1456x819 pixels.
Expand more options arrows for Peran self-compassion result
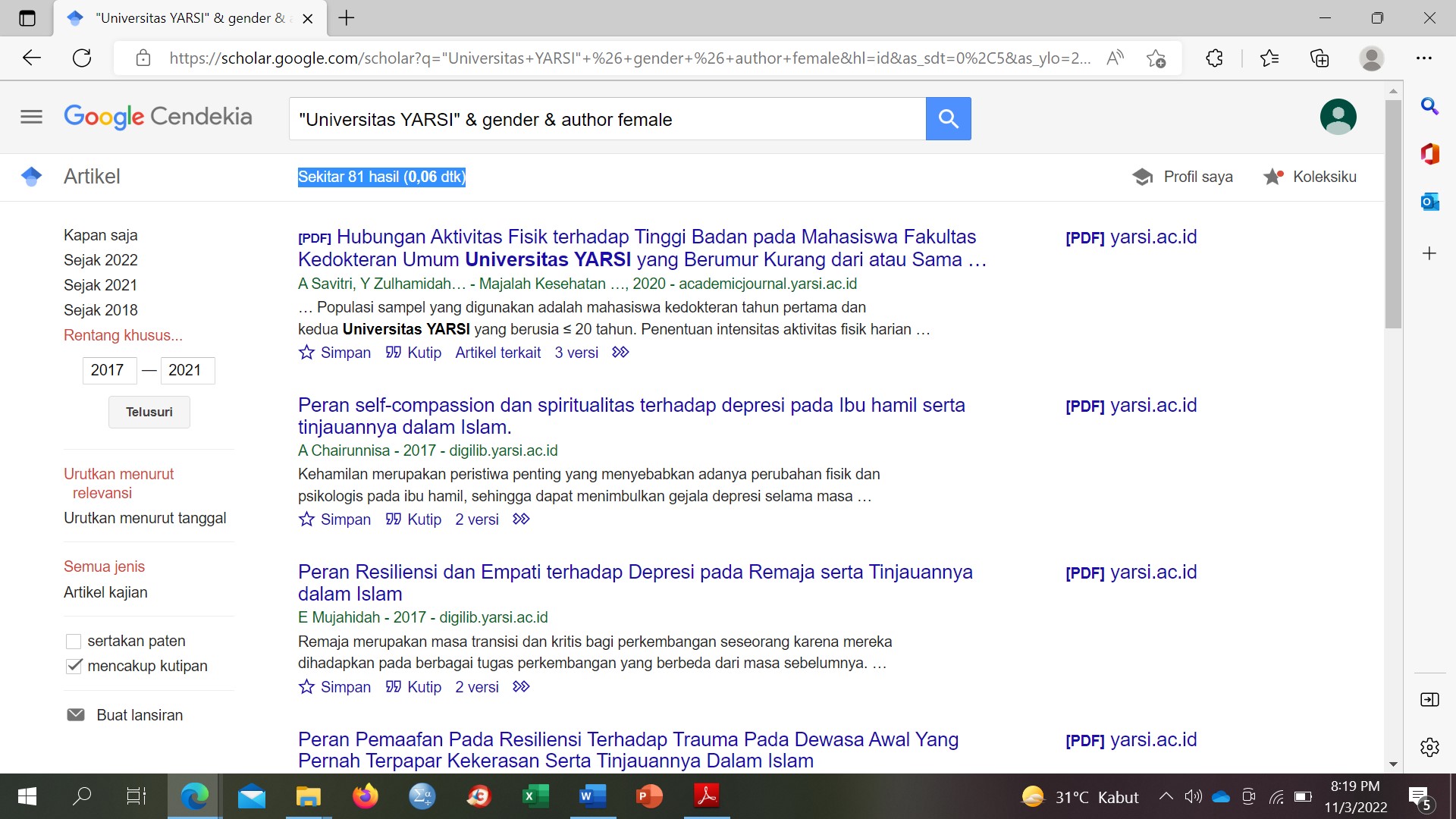[x=521, y=519]
